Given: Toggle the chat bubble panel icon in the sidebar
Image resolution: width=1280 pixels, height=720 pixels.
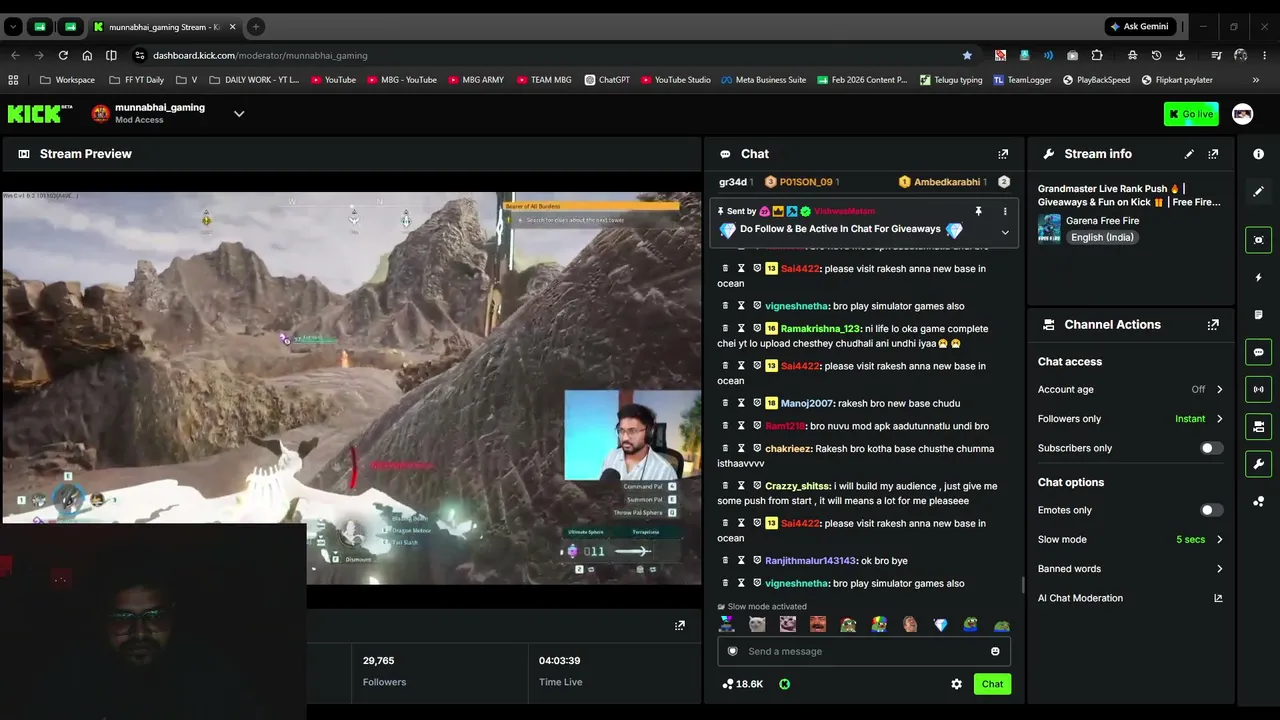Looking at the screenshot, I should 1259,352.
